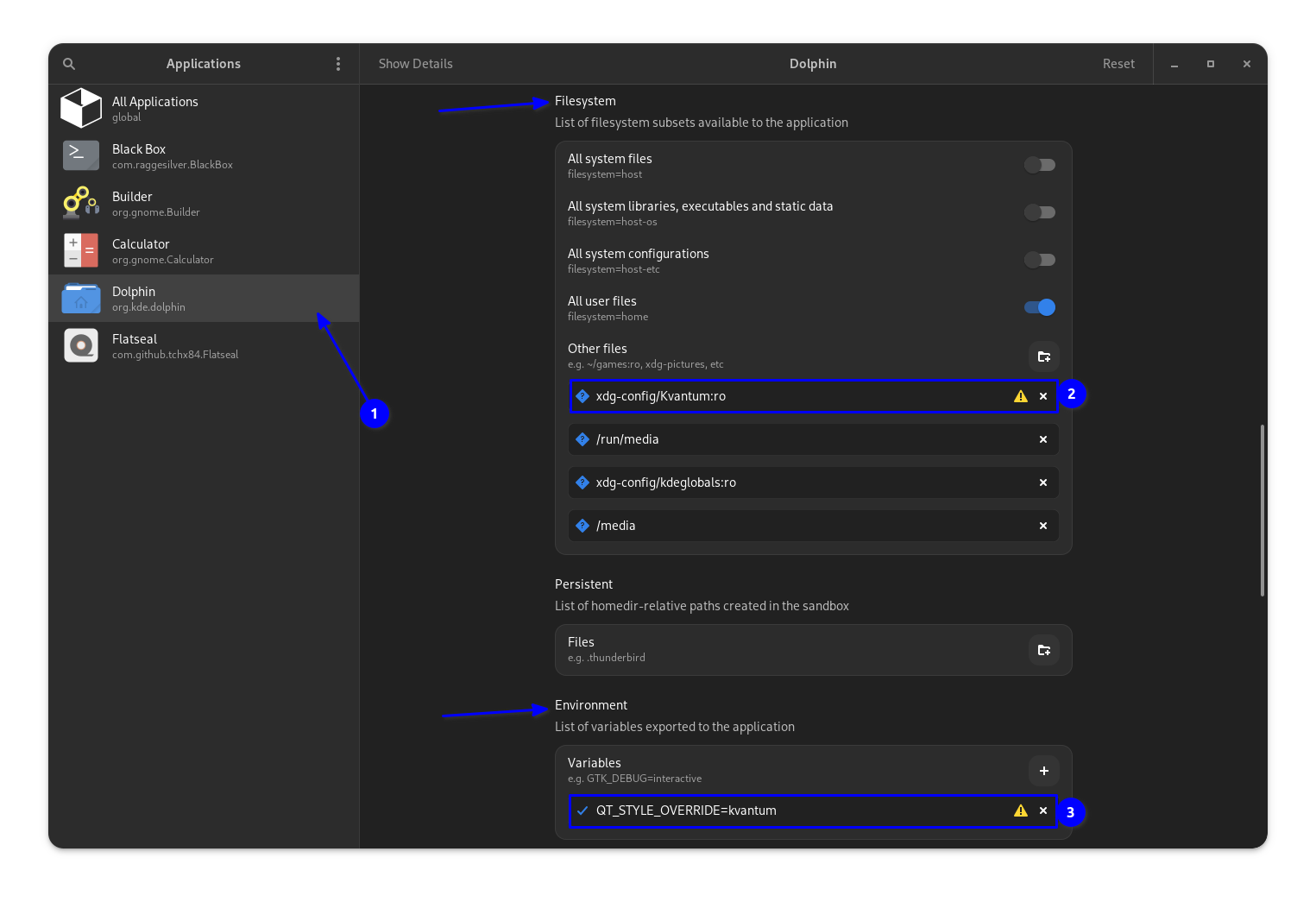This screenshot has width=1316, height=902.
Task: Select the Flatseal app icon
Action: pyautogui.click(x=81, y=345)
